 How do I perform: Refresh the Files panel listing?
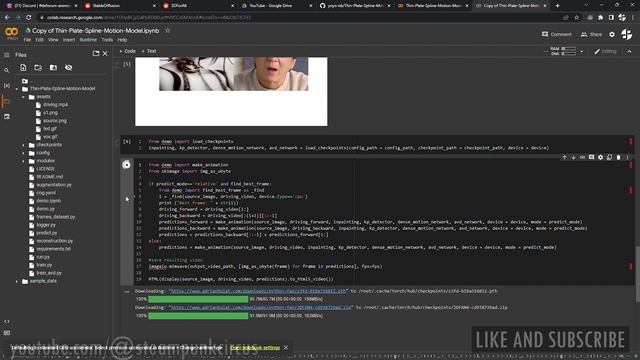point(38,68)
